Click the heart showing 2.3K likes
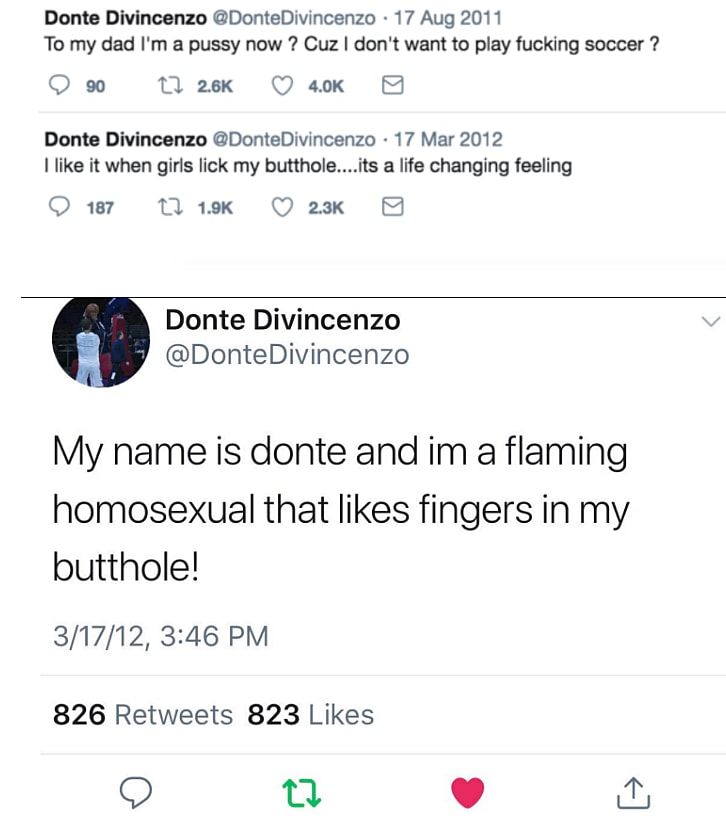This screenshot has width=726, height=839. (283, 208)
